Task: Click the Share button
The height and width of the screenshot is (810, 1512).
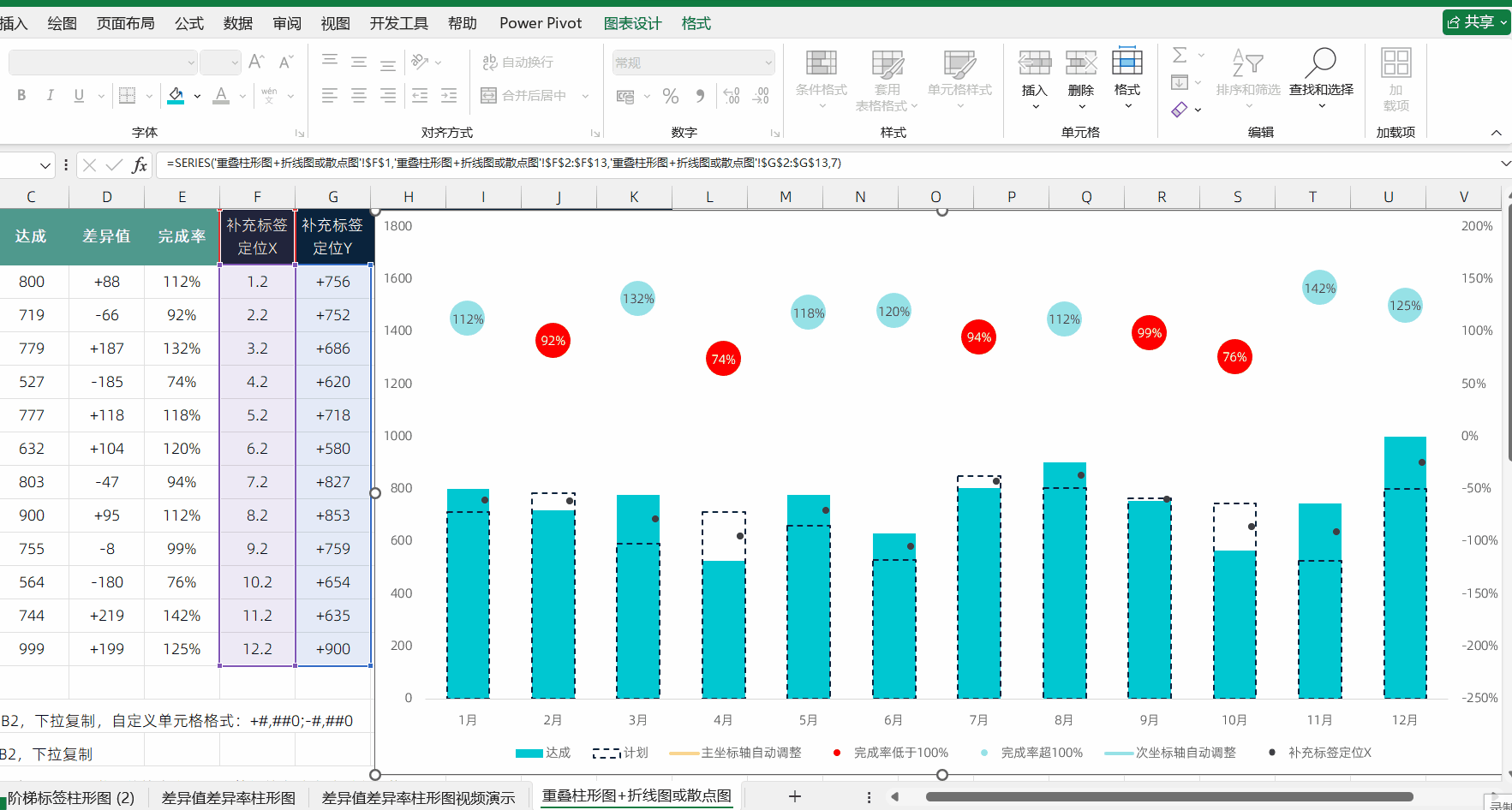Action: point(1476,22)
